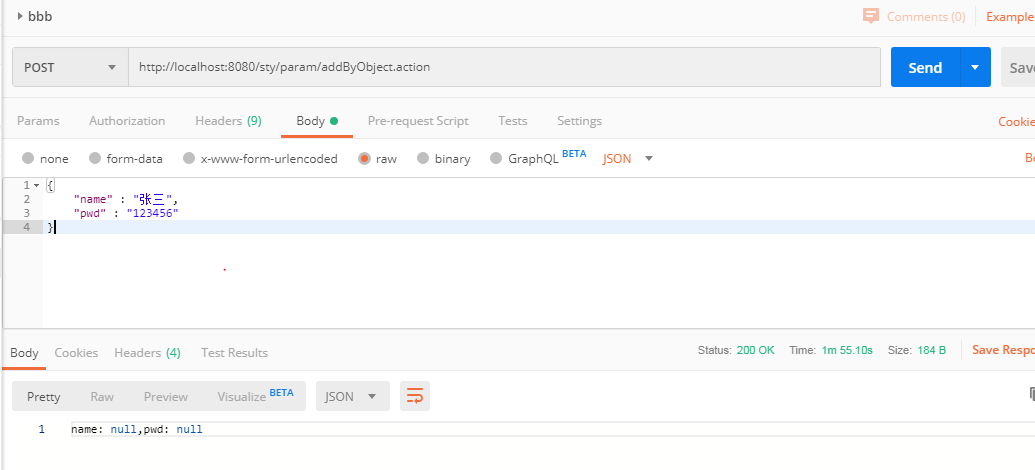Image resolution: width=1035 pixels, height=470 pixels.
Task: Select the Pretty response view
Action: click(x=44, y=396)
